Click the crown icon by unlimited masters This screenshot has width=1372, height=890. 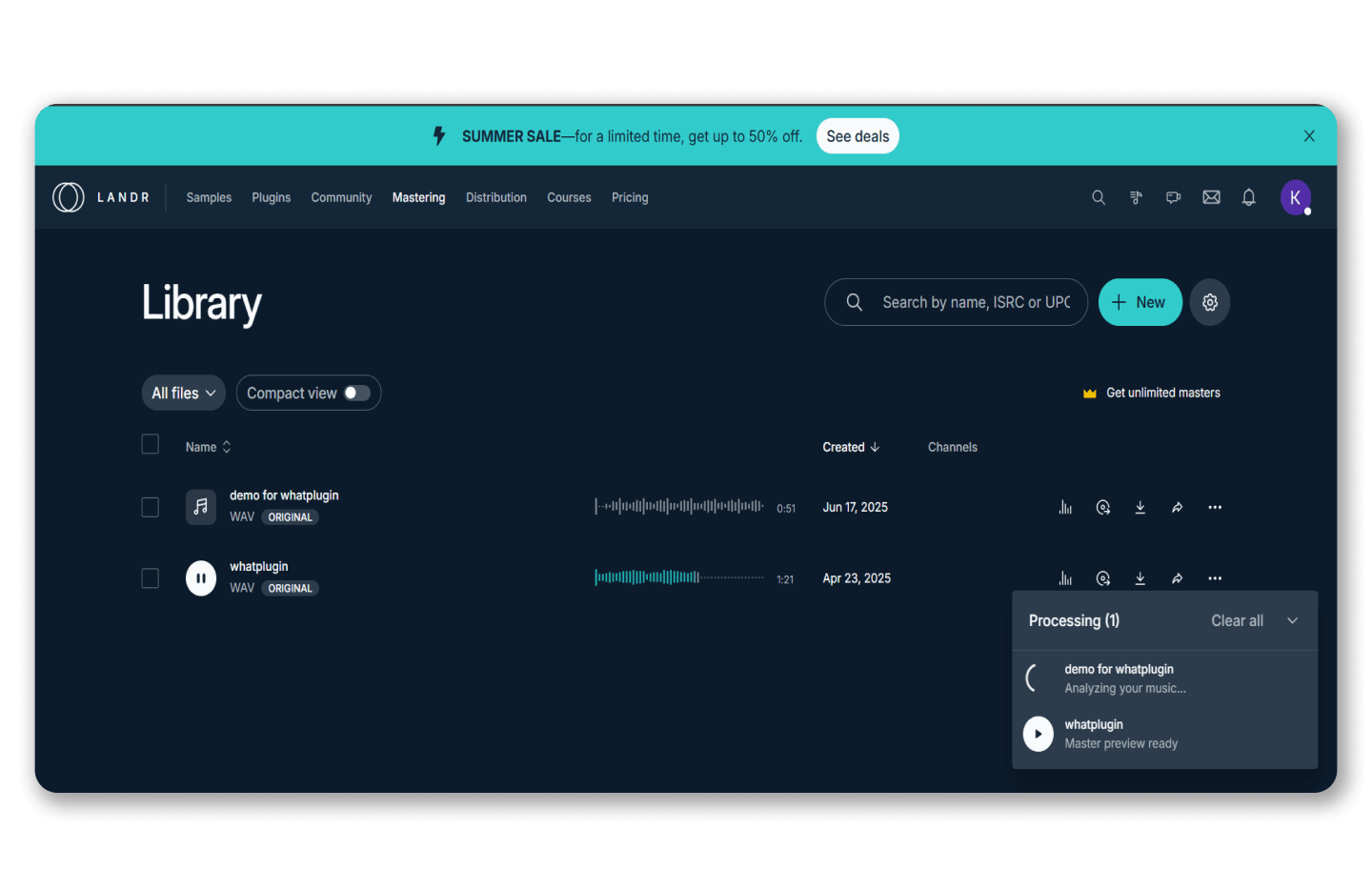coord(1090,394)
